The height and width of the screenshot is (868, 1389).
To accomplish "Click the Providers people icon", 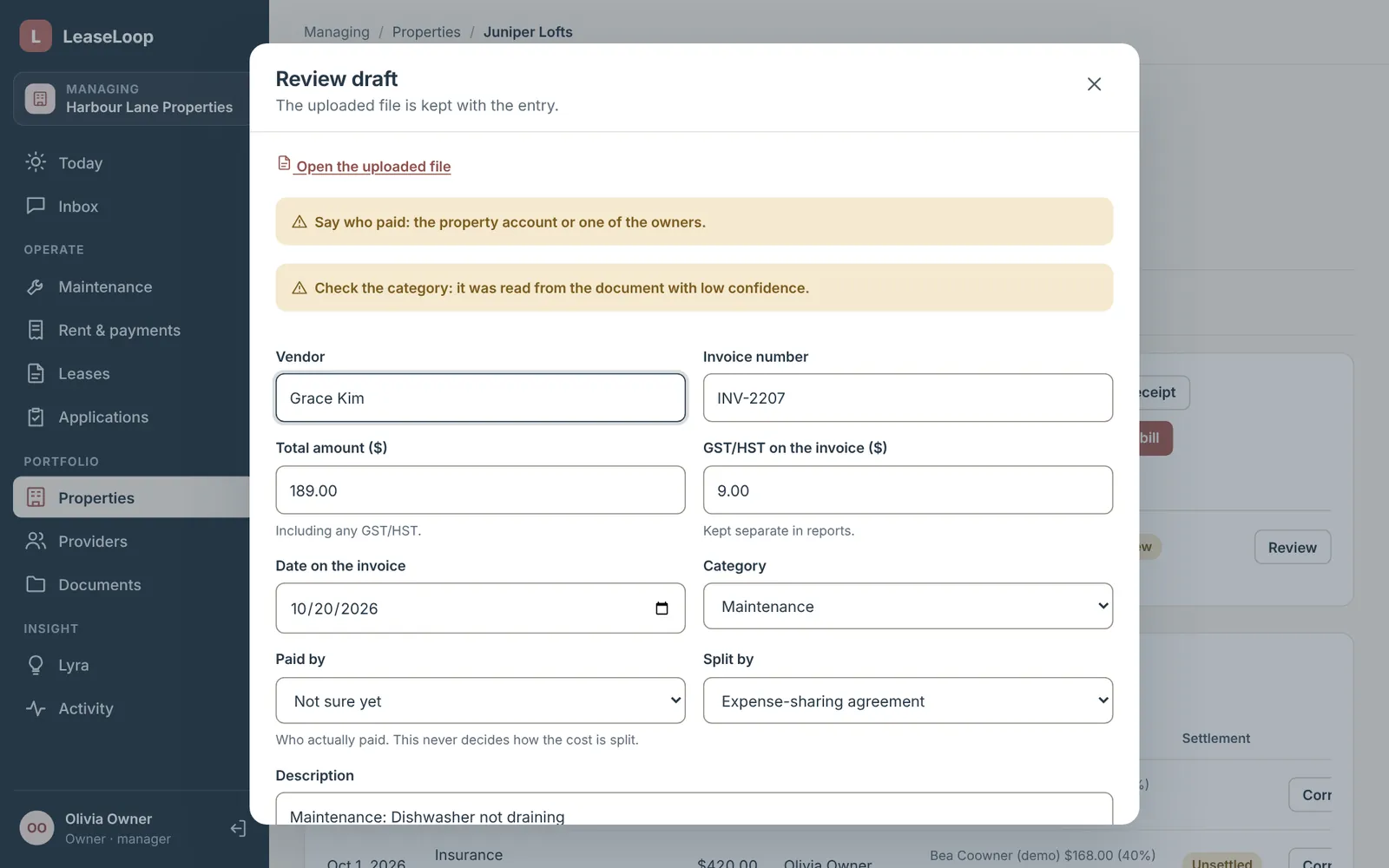I will (36, 541).
